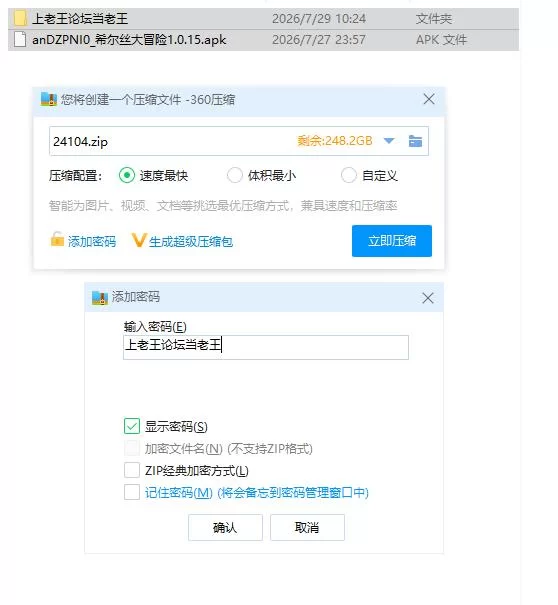Click the lock icon next to 添加密码

click(57, 239)
